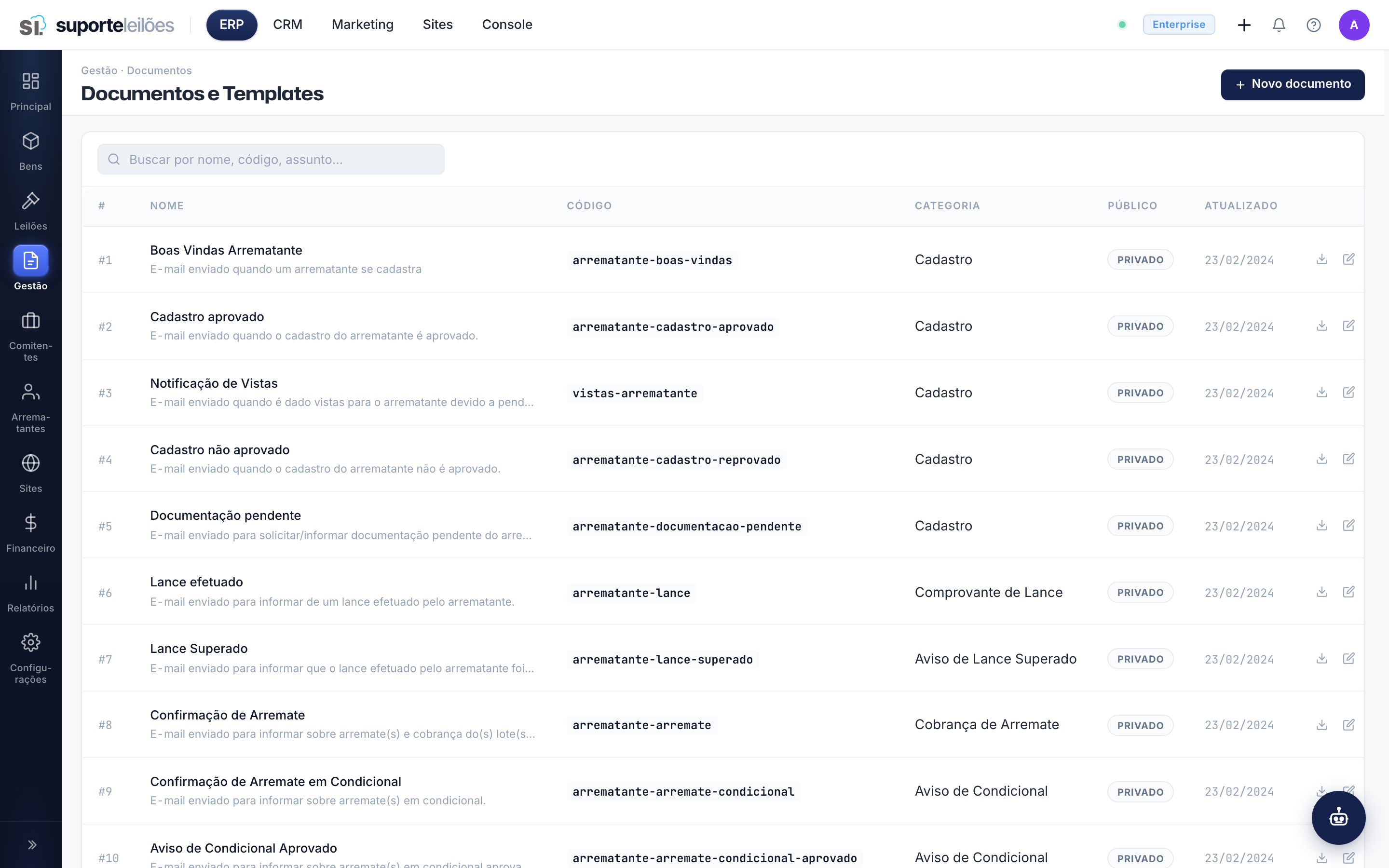The width and height of the screenshot is (1389, 868).
Task: Edit the Confirmação de Arremate document
Action: click(x=1349, y=725)
